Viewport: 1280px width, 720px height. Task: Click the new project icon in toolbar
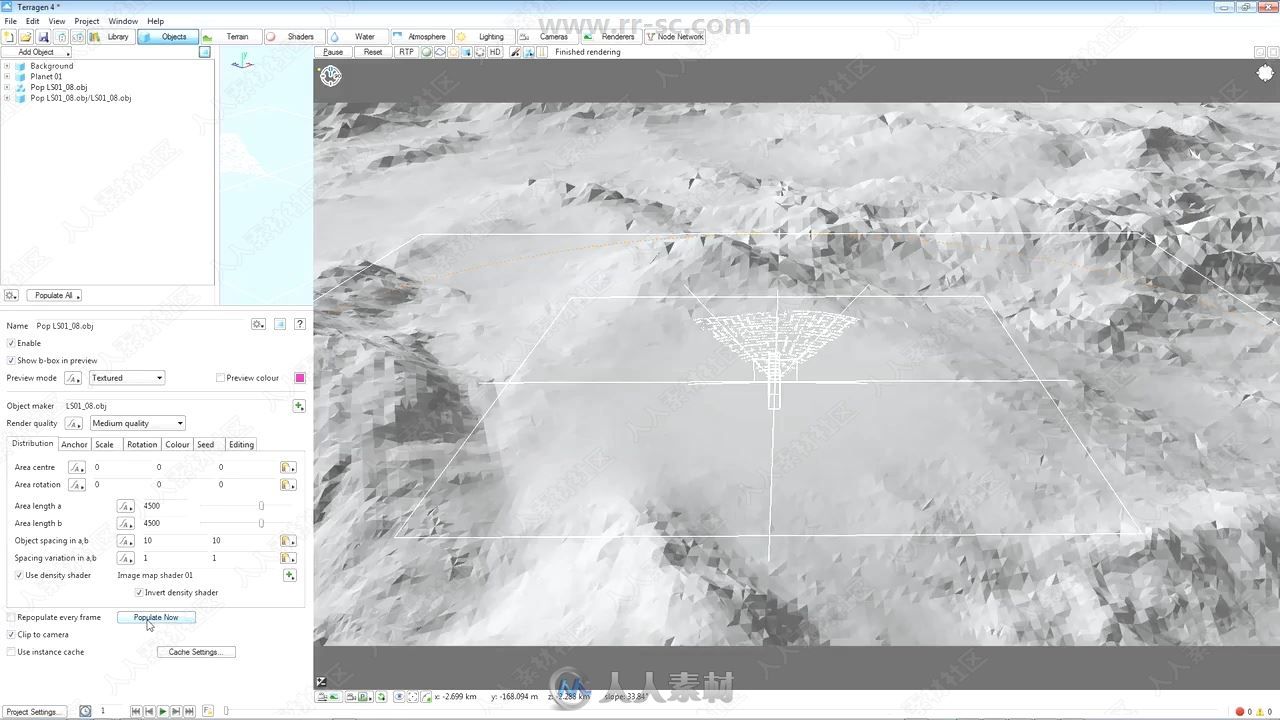pyautogui.click(x=9, y=37)
